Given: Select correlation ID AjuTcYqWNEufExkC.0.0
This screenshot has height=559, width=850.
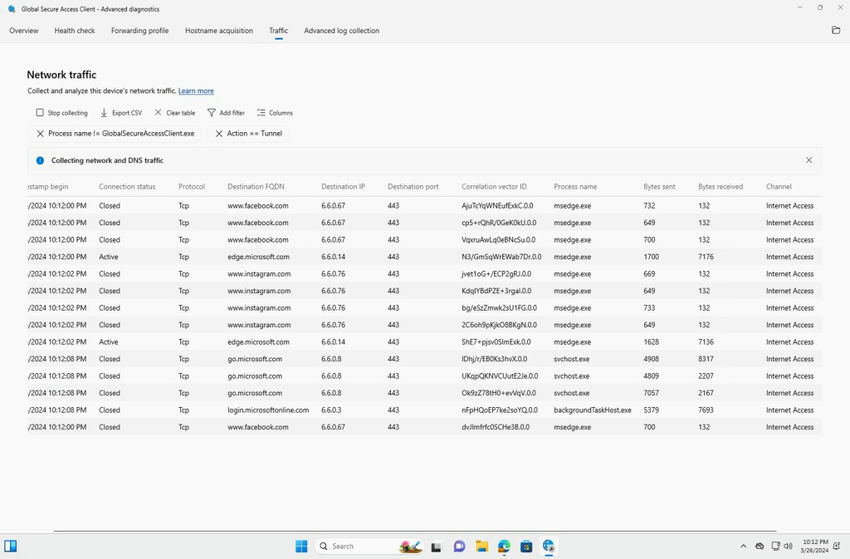Looking at the screenshot, I should [x=497, y=205].
